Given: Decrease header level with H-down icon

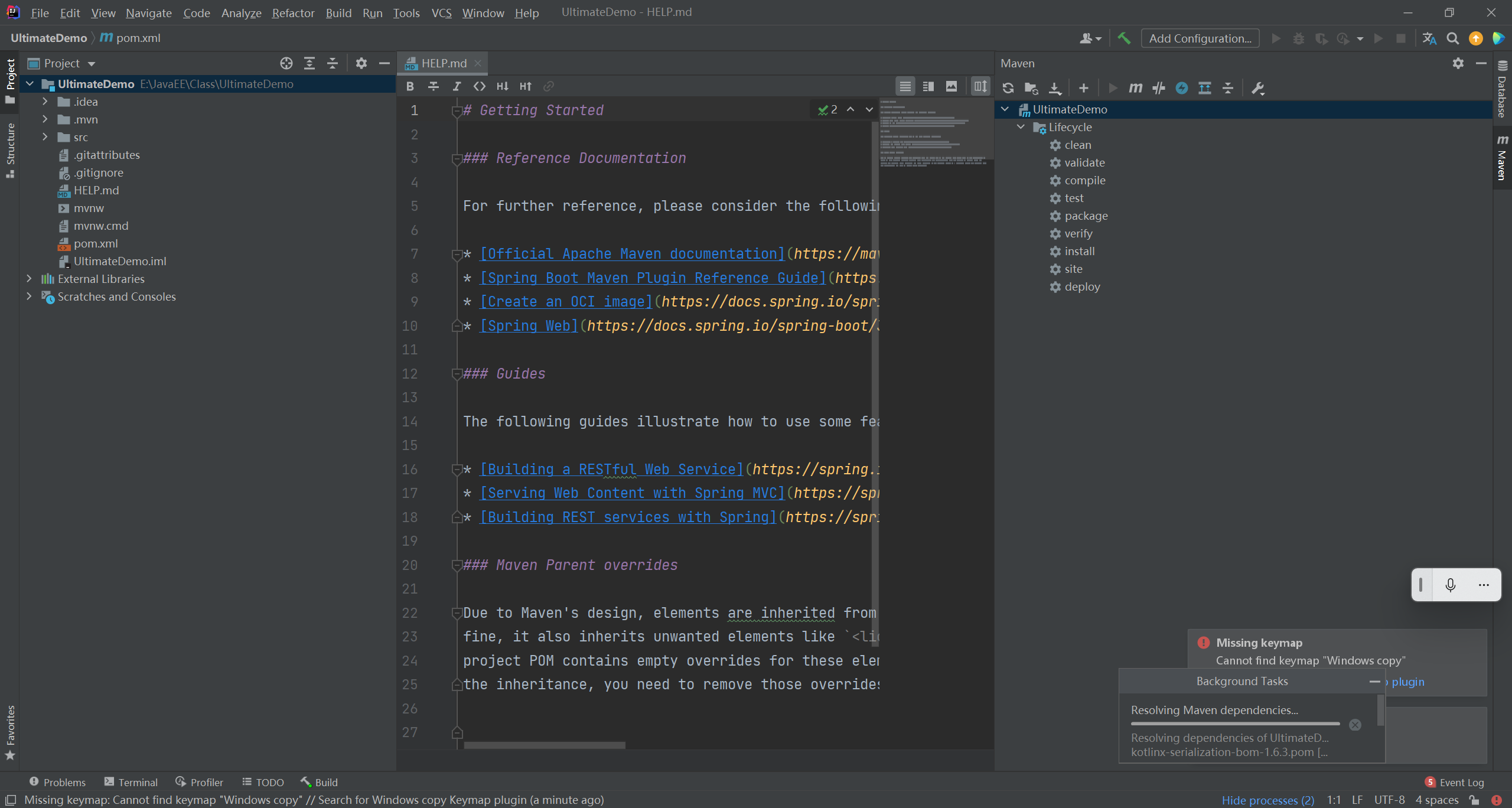Looking at the screenshot, I should pos(503,86).
